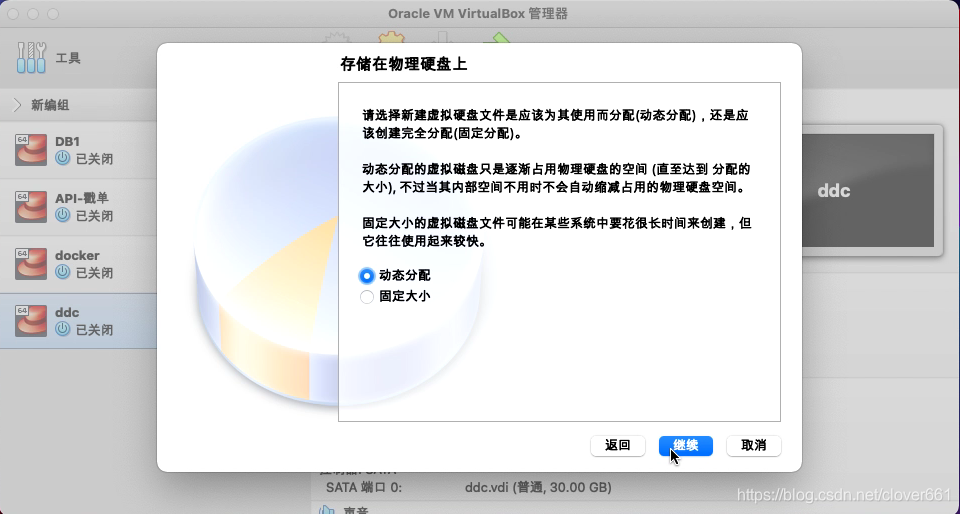Click the 存储在物理硬盘上 dialog heading

coord(403,64)
